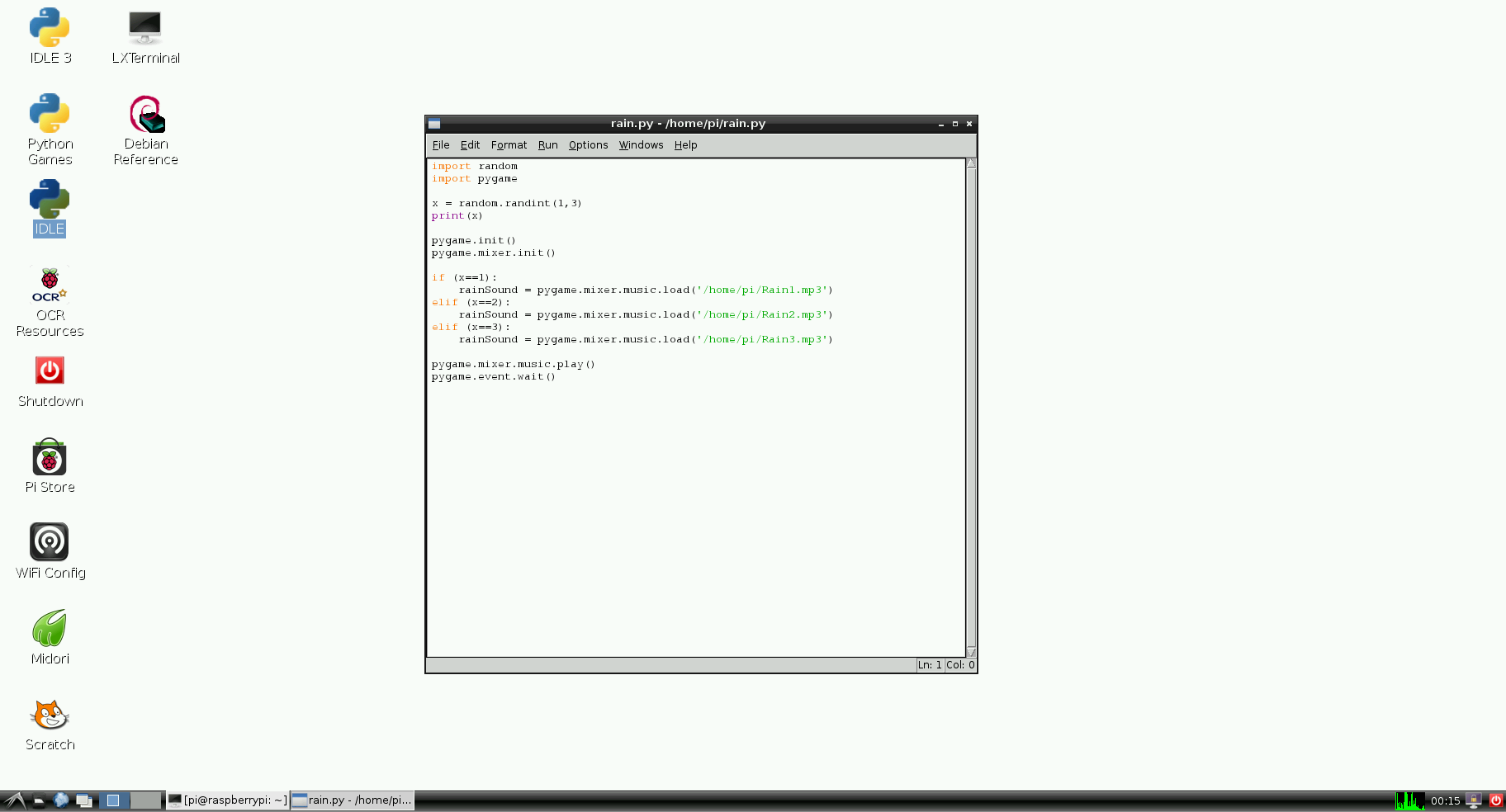
Task: Switch to second virtual desktop pager
Action: point(146,800)
